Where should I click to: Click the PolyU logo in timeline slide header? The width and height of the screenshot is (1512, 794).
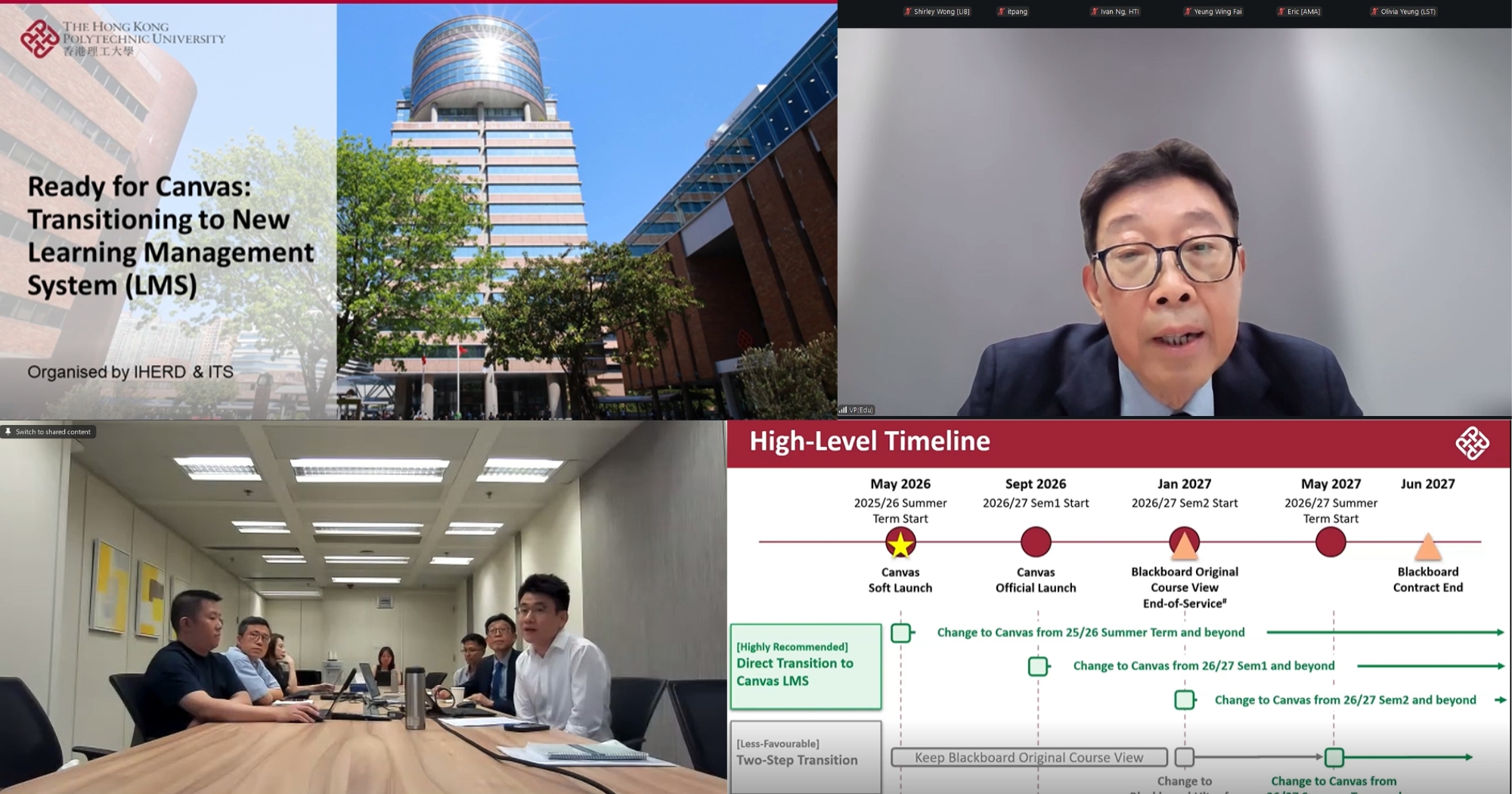click(1471, 443)
